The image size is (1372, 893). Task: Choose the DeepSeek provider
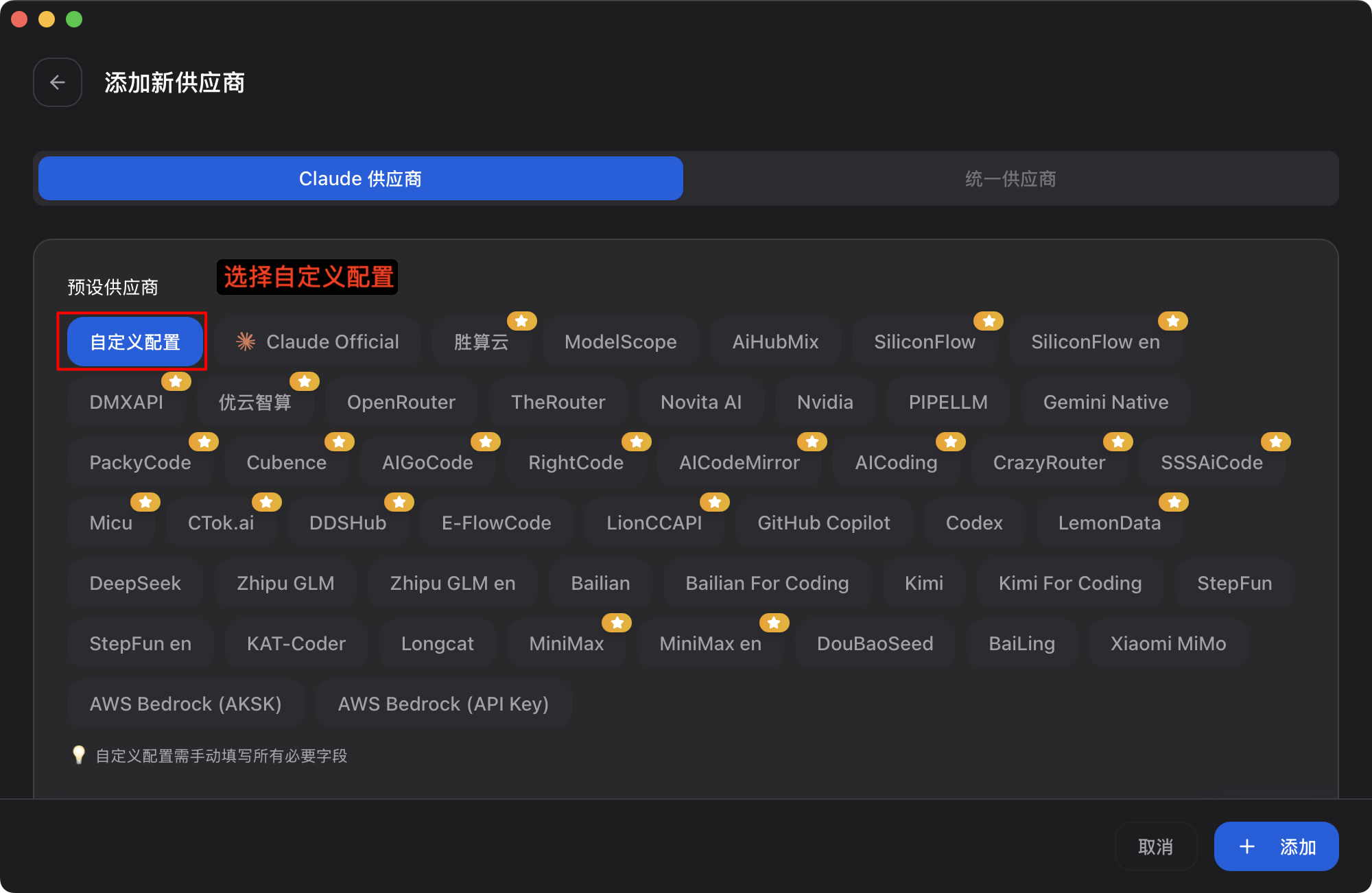click(x=135, y=583)
